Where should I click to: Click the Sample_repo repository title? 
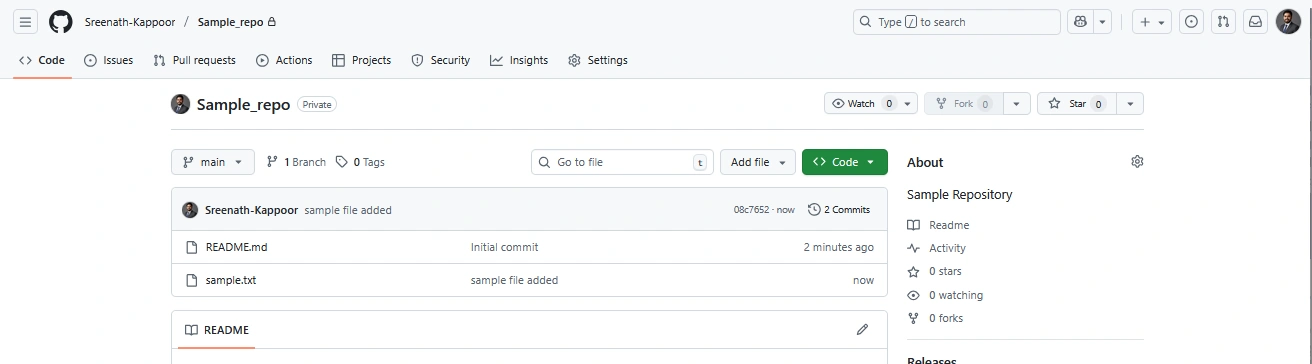243,104
